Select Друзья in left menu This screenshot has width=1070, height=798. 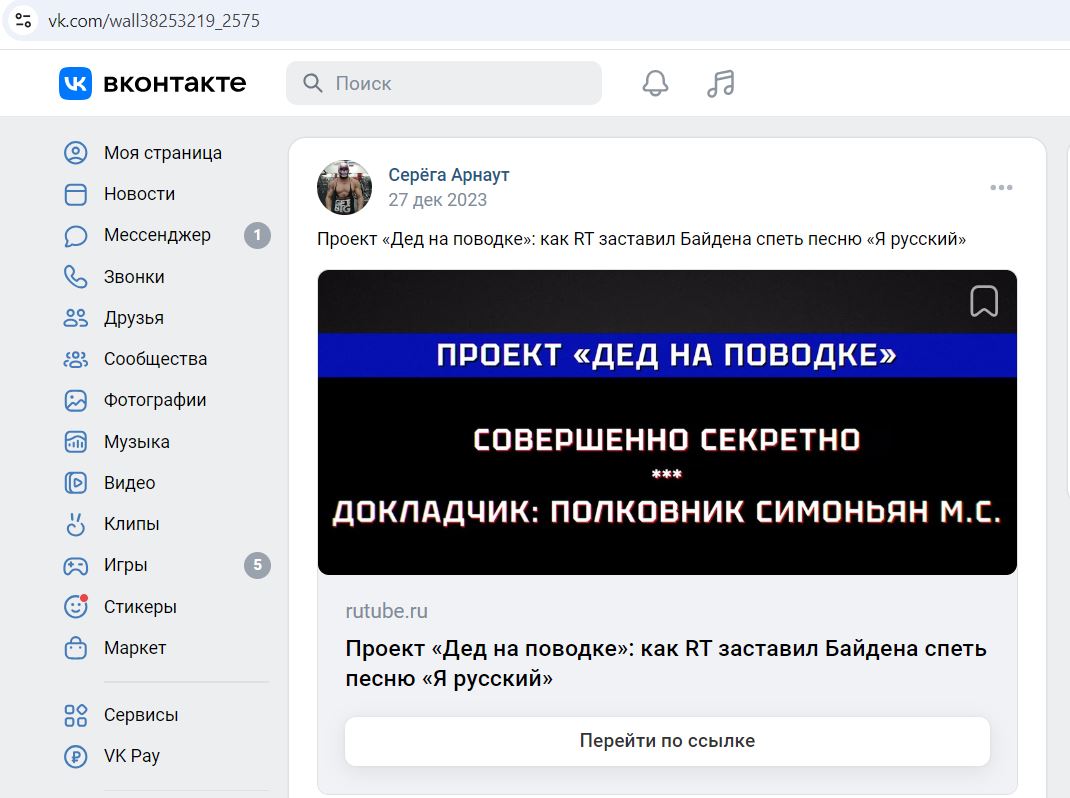[x=134, y=318]
